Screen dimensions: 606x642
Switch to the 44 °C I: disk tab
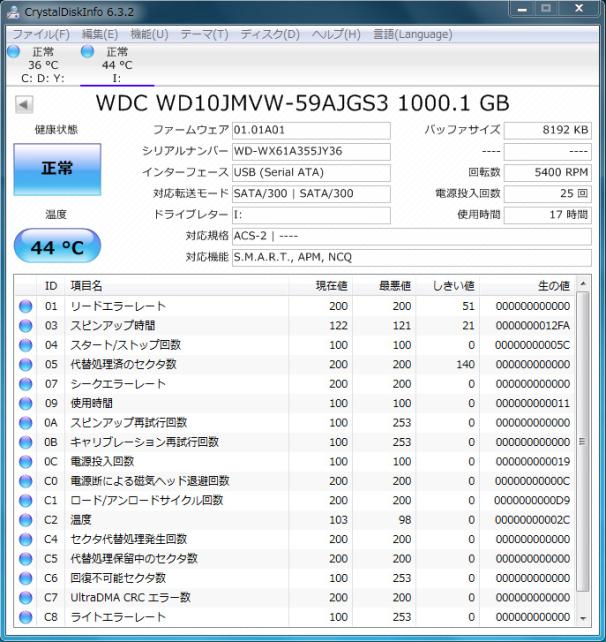tap(117, 65)
